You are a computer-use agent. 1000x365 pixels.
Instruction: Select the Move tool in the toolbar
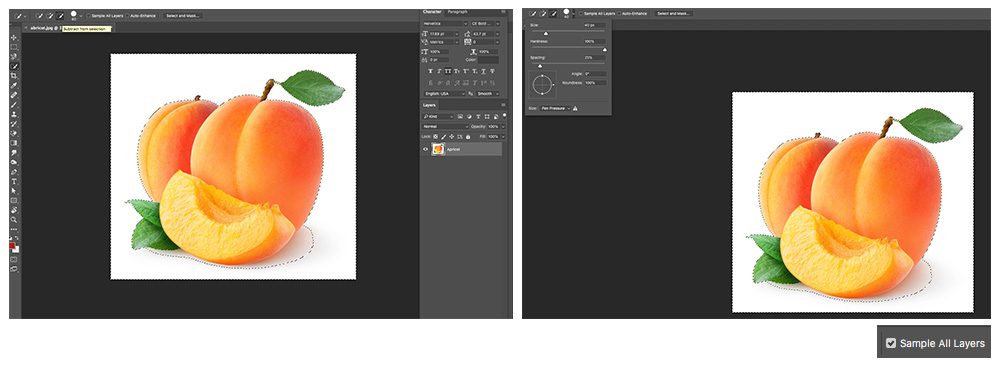coord(14,38)
